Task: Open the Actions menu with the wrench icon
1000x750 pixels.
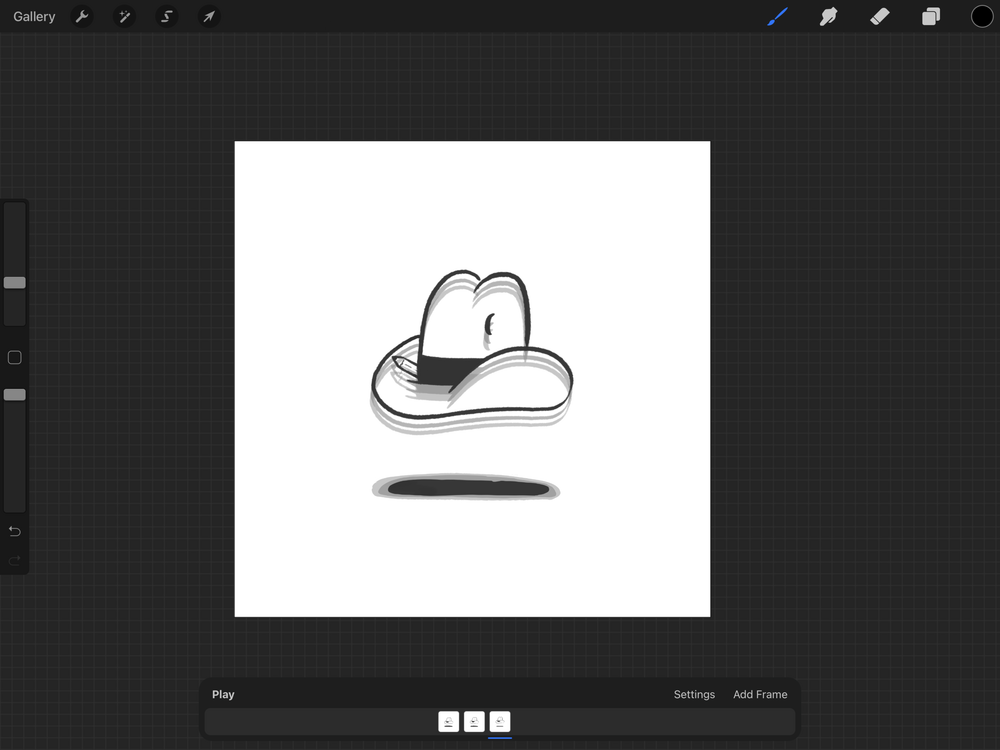Action: pos(82,16)
